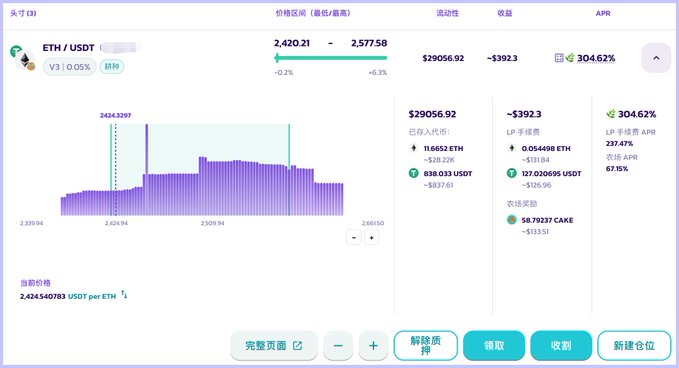Click the 当前价格 label
This screenshot has height=368, width=679.
[x=36, y=283]
